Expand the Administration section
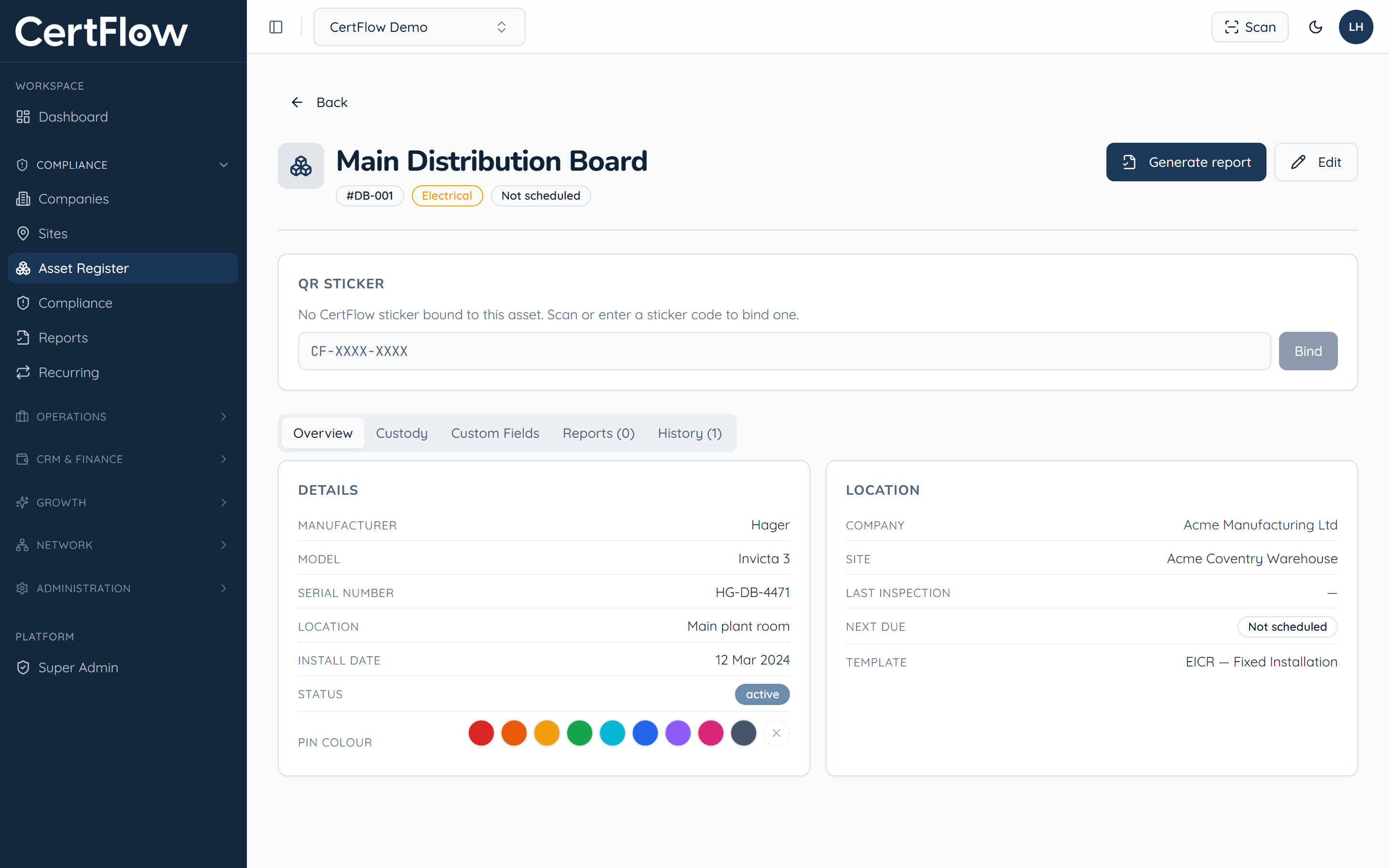The width and height of the screenshot is (1389, 868). (123, 588)
